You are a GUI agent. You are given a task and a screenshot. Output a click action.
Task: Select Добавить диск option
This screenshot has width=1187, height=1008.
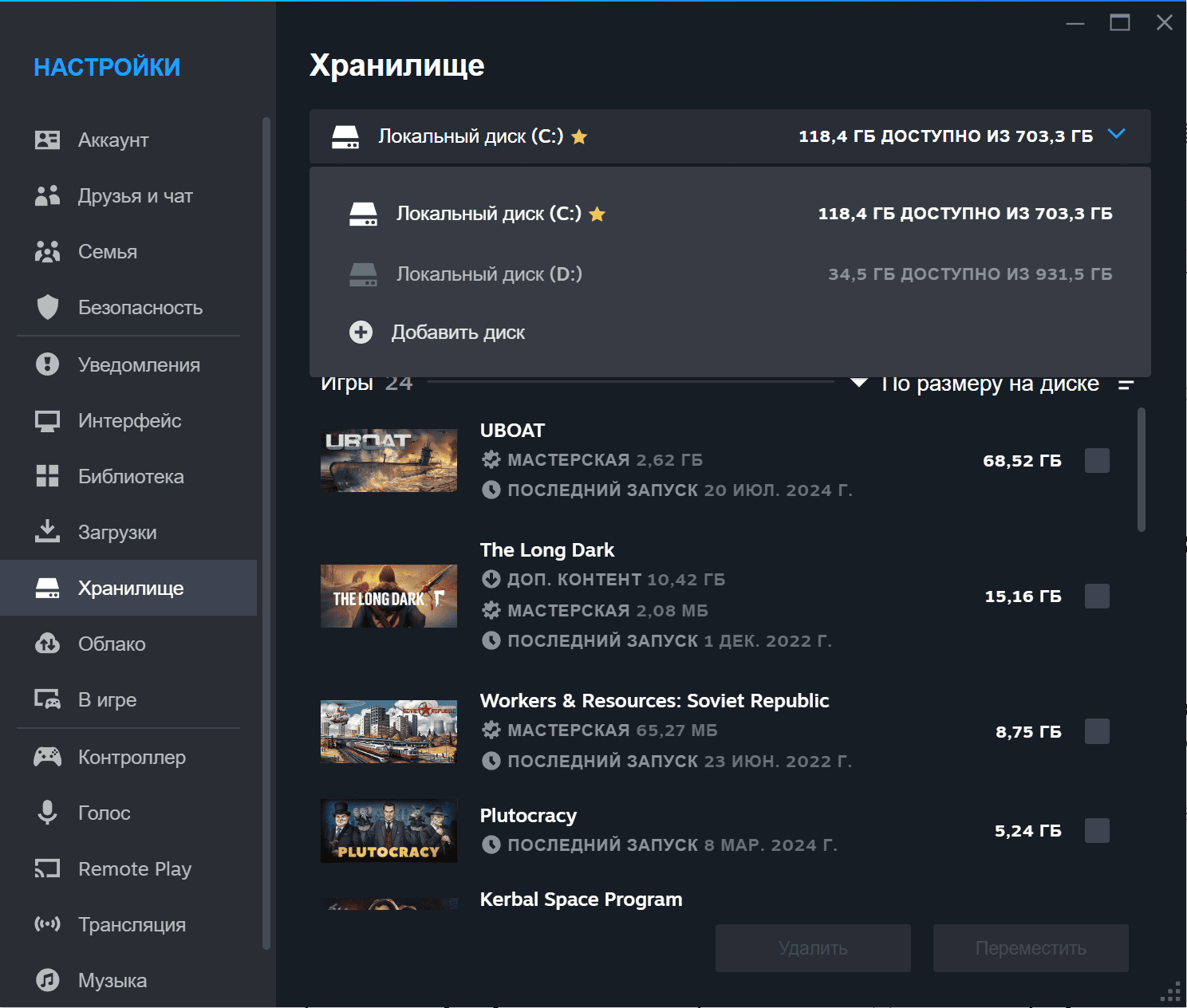pyautogui.click(x=730, y=332)
